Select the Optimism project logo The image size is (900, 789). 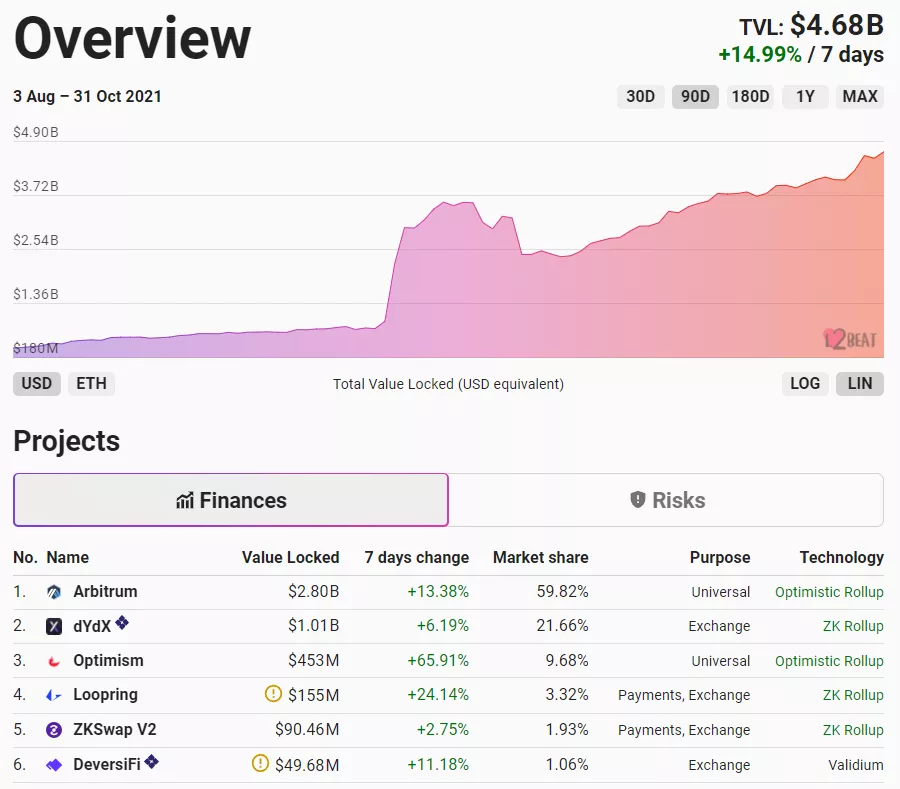(x=53, y=660)
